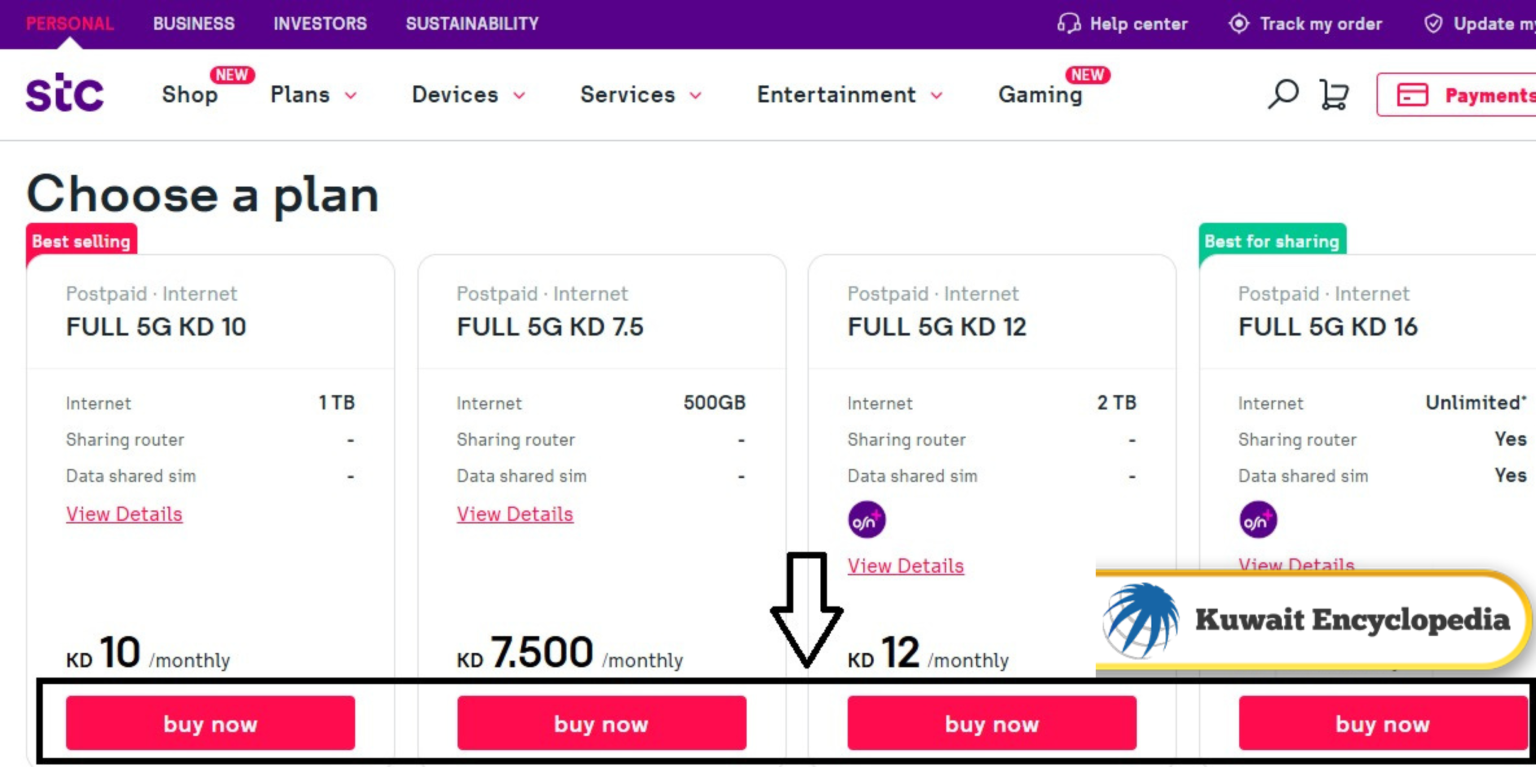Open the shopping cart icon
Screen dimensions: 1536x767
1334,94
